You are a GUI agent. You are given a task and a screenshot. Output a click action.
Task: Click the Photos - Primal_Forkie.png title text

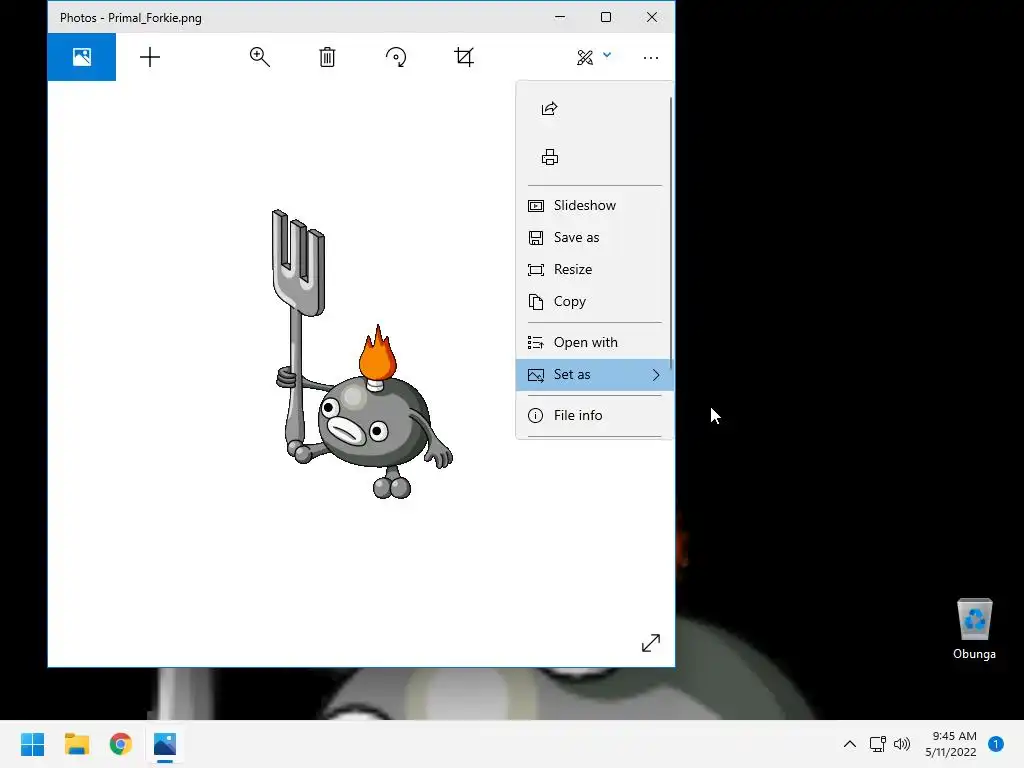click(x=131, y=18)
